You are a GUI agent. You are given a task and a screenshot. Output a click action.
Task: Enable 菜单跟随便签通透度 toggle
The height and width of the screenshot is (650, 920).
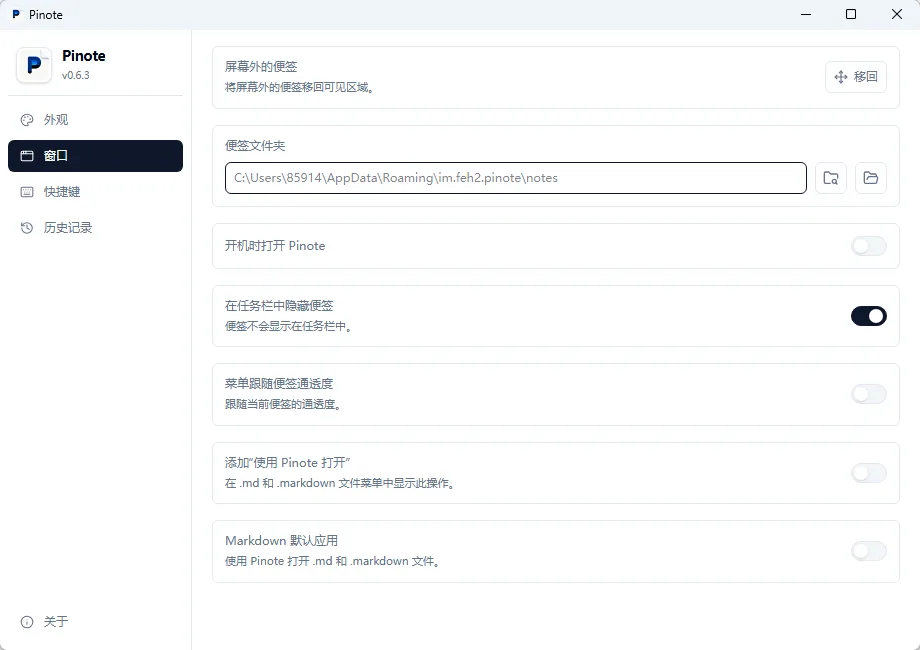[868, 394]
